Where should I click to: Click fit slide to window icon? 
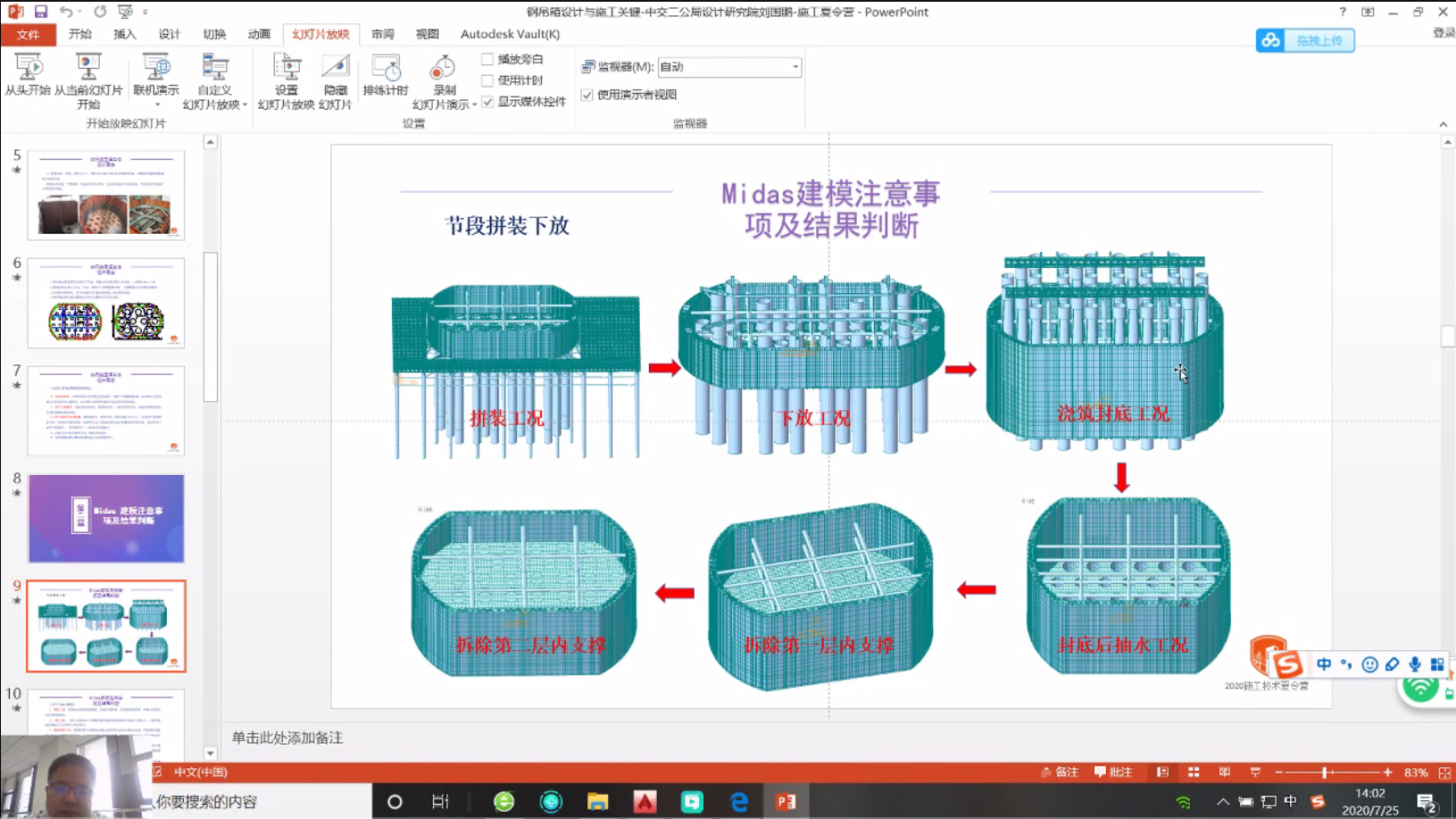[1445, 773]
